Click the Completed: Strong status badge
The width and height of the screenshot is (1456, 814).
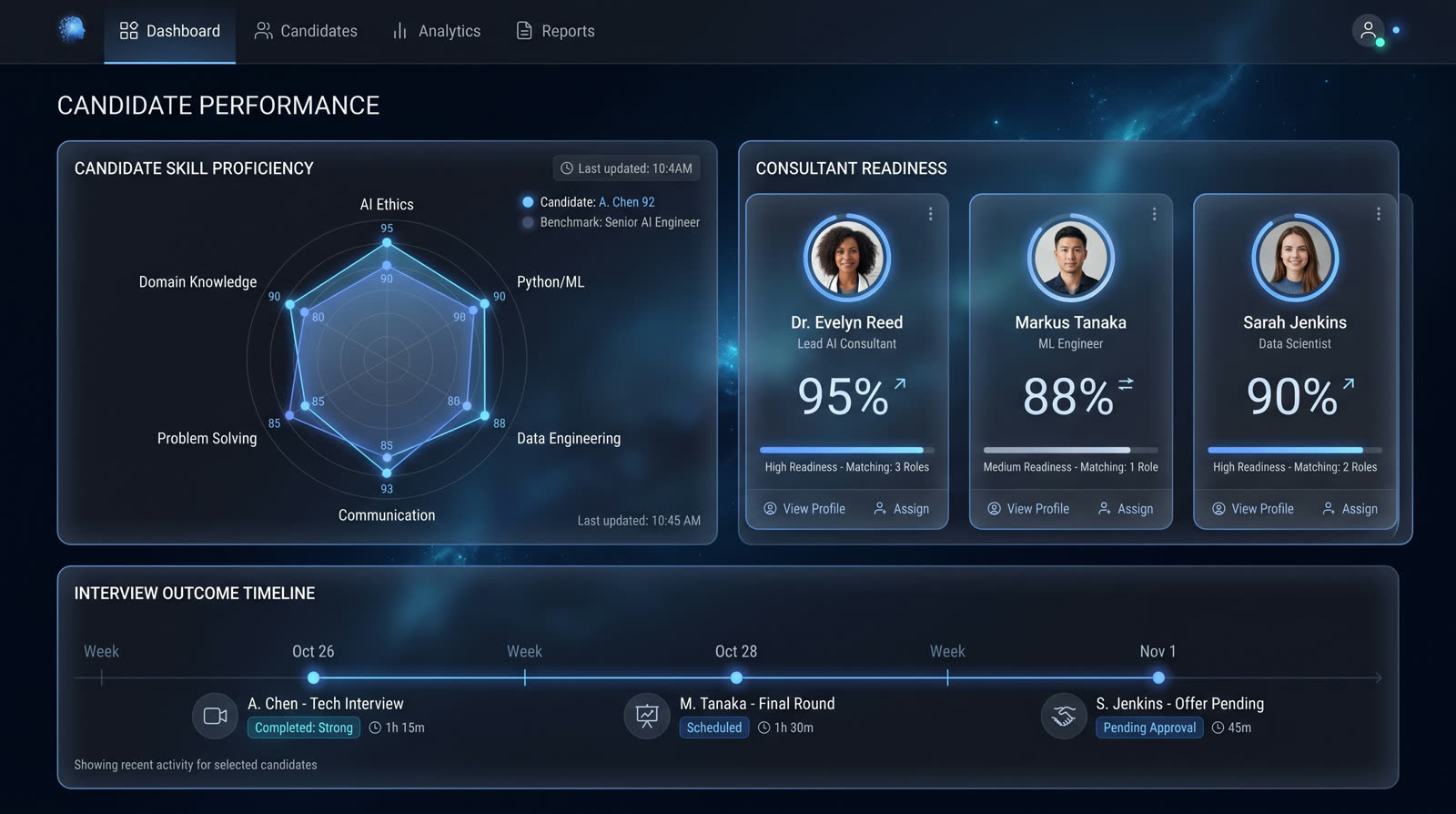click(304, 728)
